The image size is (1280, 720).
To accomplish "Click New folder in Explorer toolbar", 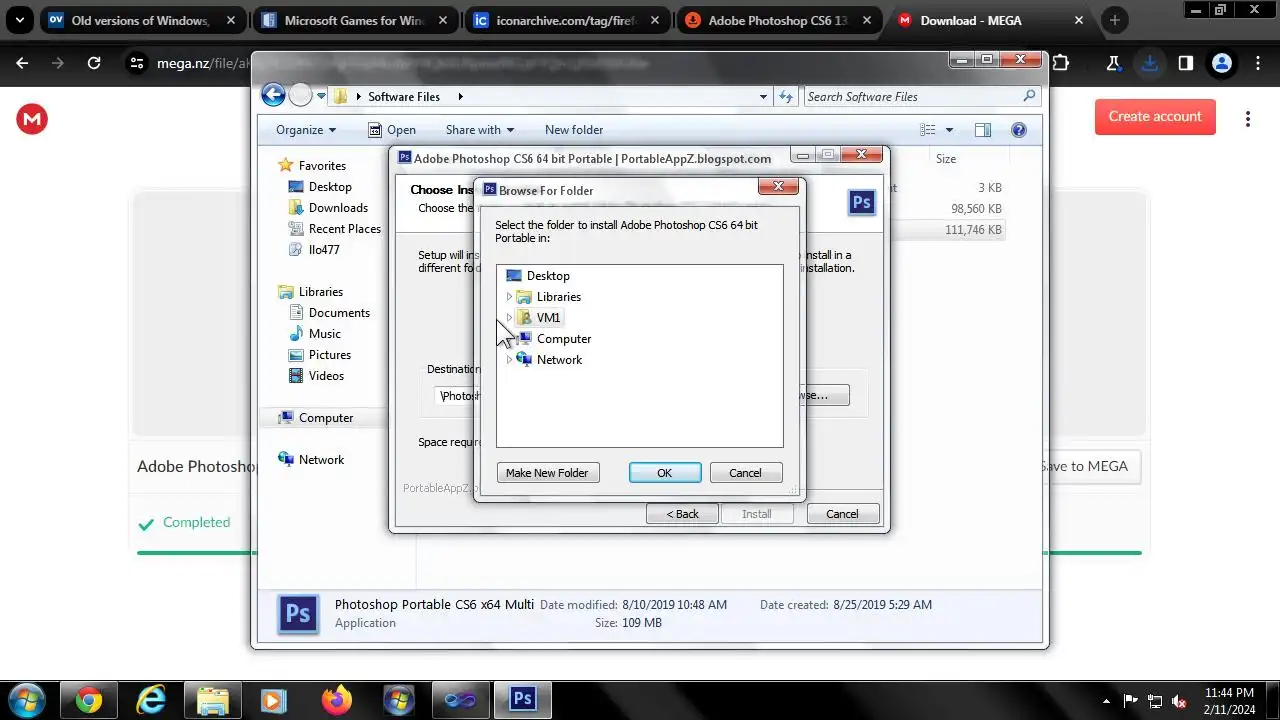I will (574, 130).
